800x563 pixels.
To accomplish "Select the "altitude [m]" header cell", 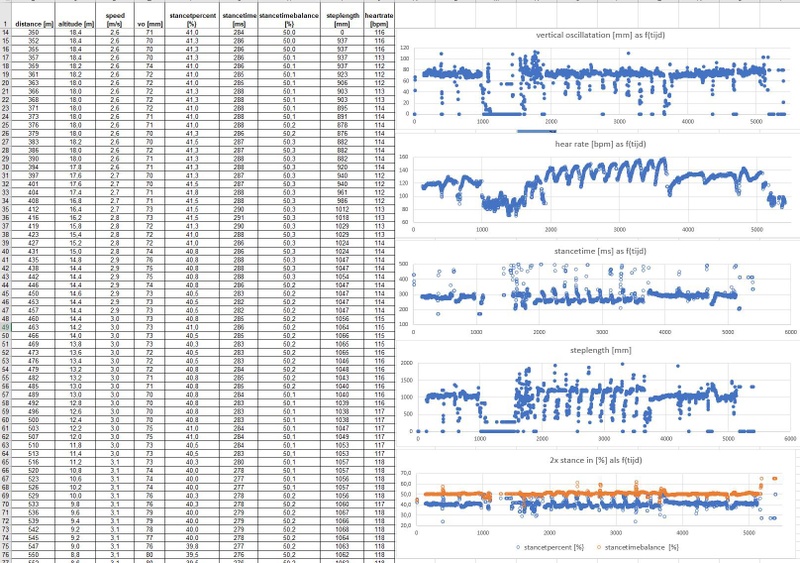I will click(x=76, y=16).
